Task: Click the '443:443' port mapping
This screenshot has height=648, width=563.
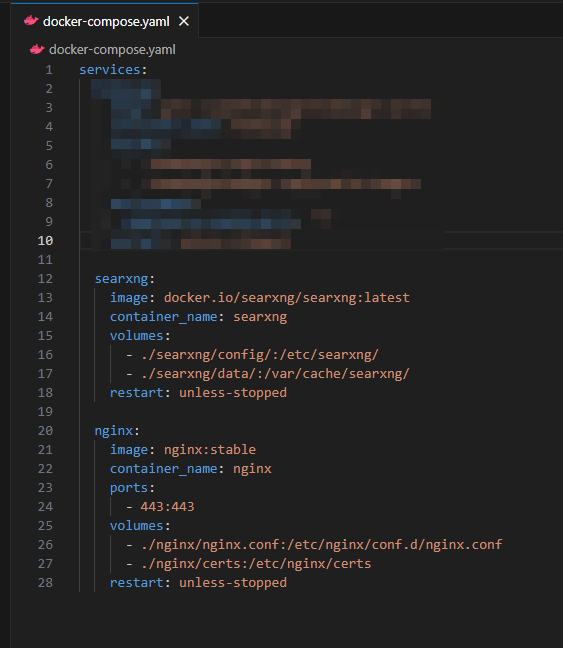Action: [x=167, y=507]
